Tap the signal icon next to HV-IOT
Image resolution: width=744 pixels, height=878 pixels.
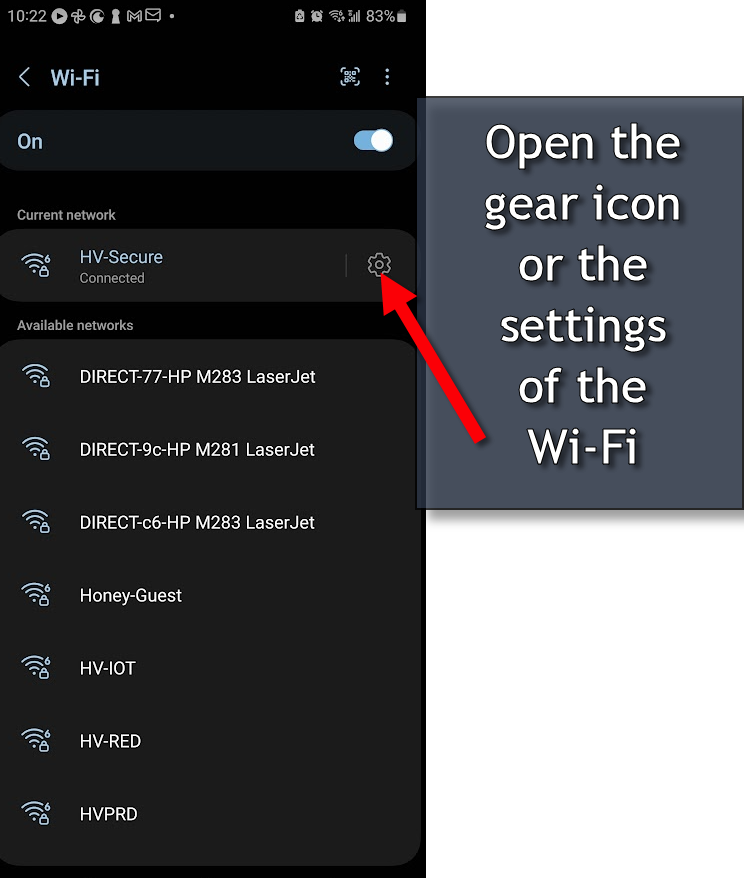pyautogui.click(x=36, y=667)
